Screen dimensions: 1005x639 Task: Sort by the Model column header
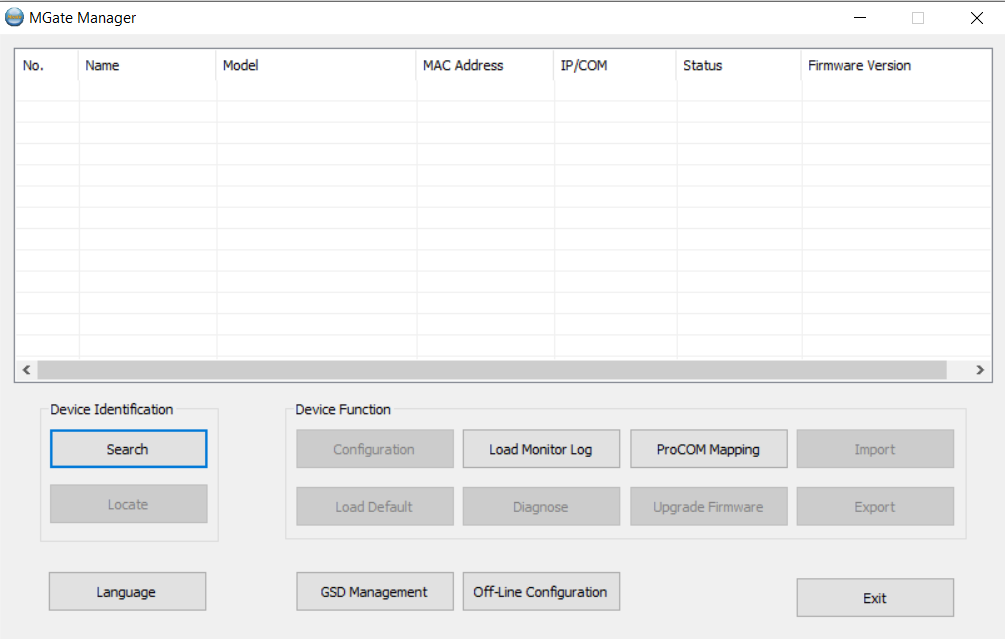click(316, 65)
